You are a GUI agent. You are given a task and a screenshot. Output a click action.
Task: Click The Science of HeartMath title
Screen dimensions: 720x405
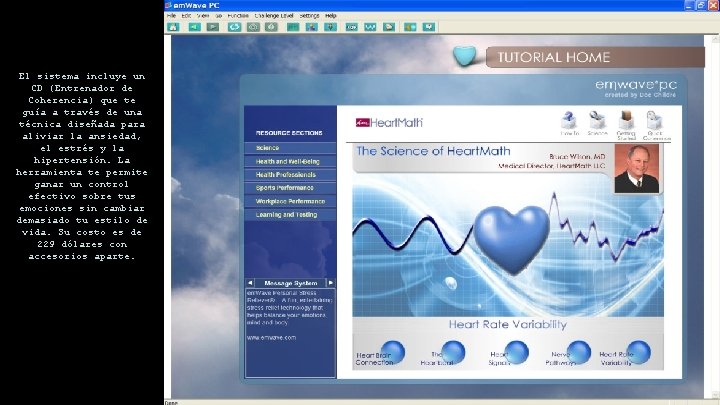433,151
